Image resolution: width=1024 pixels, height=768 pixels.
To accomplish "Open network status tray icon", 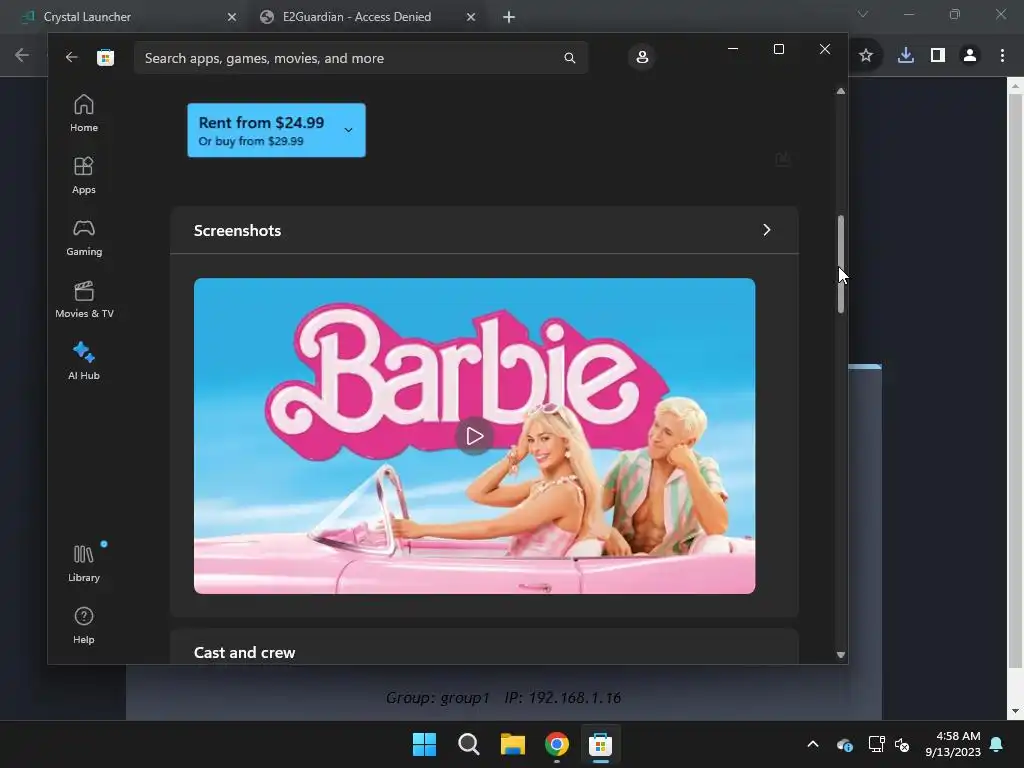I will tap(876, 744).
